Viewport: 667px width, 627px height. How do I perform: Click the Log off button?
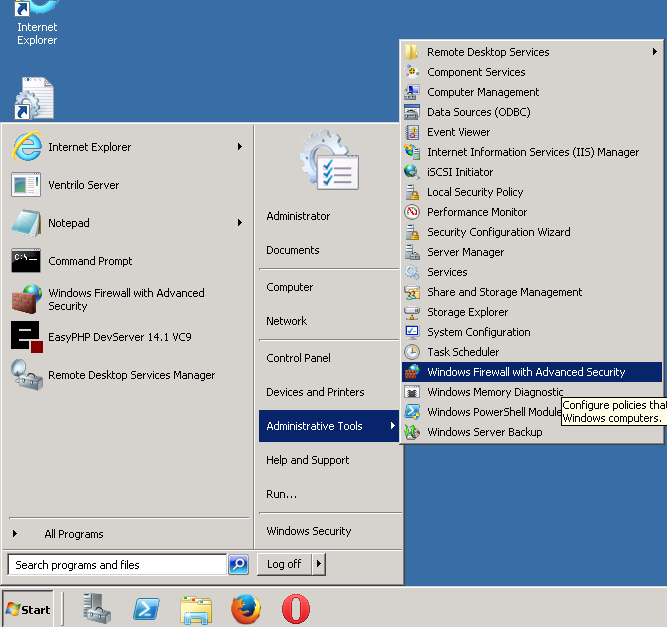tap(284, 564)
